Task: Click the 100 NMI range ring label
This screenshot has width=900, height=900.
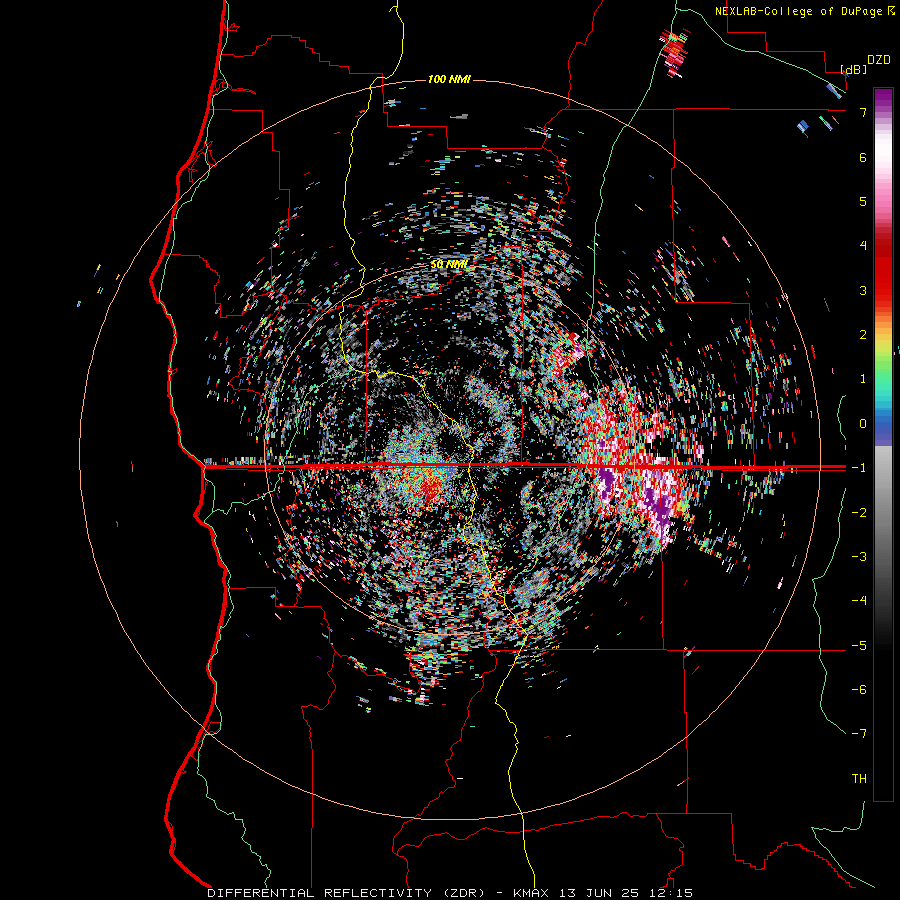Action: 449,79
